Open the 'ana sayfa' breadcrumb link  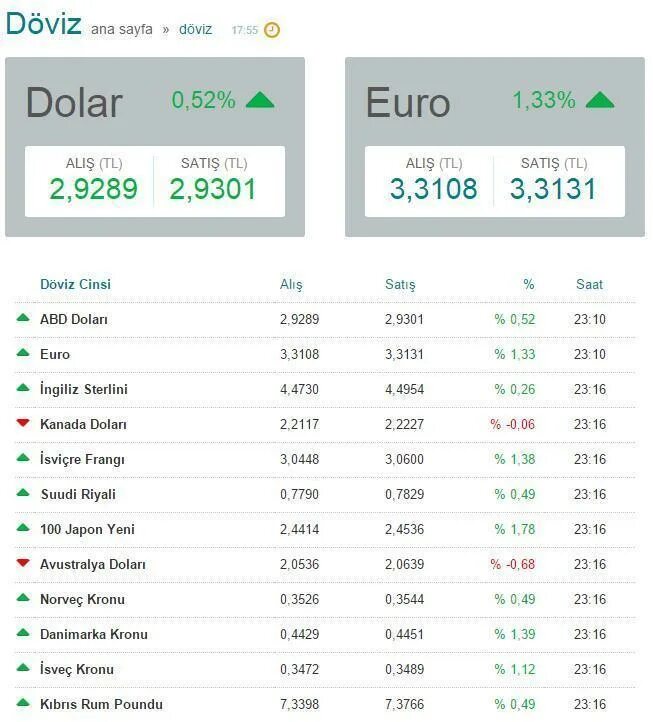(122, 29)
